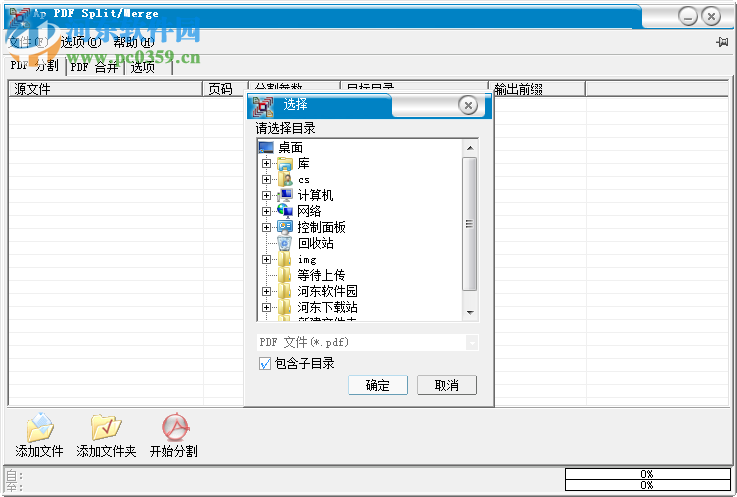Click the pin icon in menu bar
The height and width of the screenshot is (497, 737).
[722, 42]
